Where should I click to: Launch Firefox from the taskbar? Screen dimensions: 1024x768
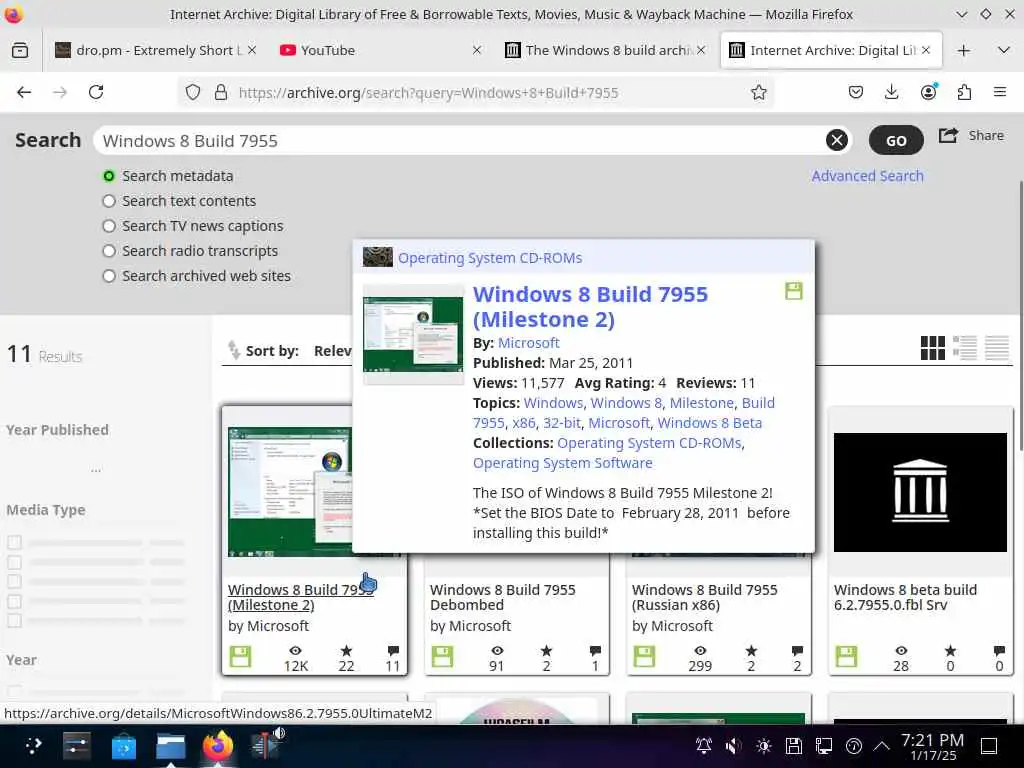click(x=217, y=745)
